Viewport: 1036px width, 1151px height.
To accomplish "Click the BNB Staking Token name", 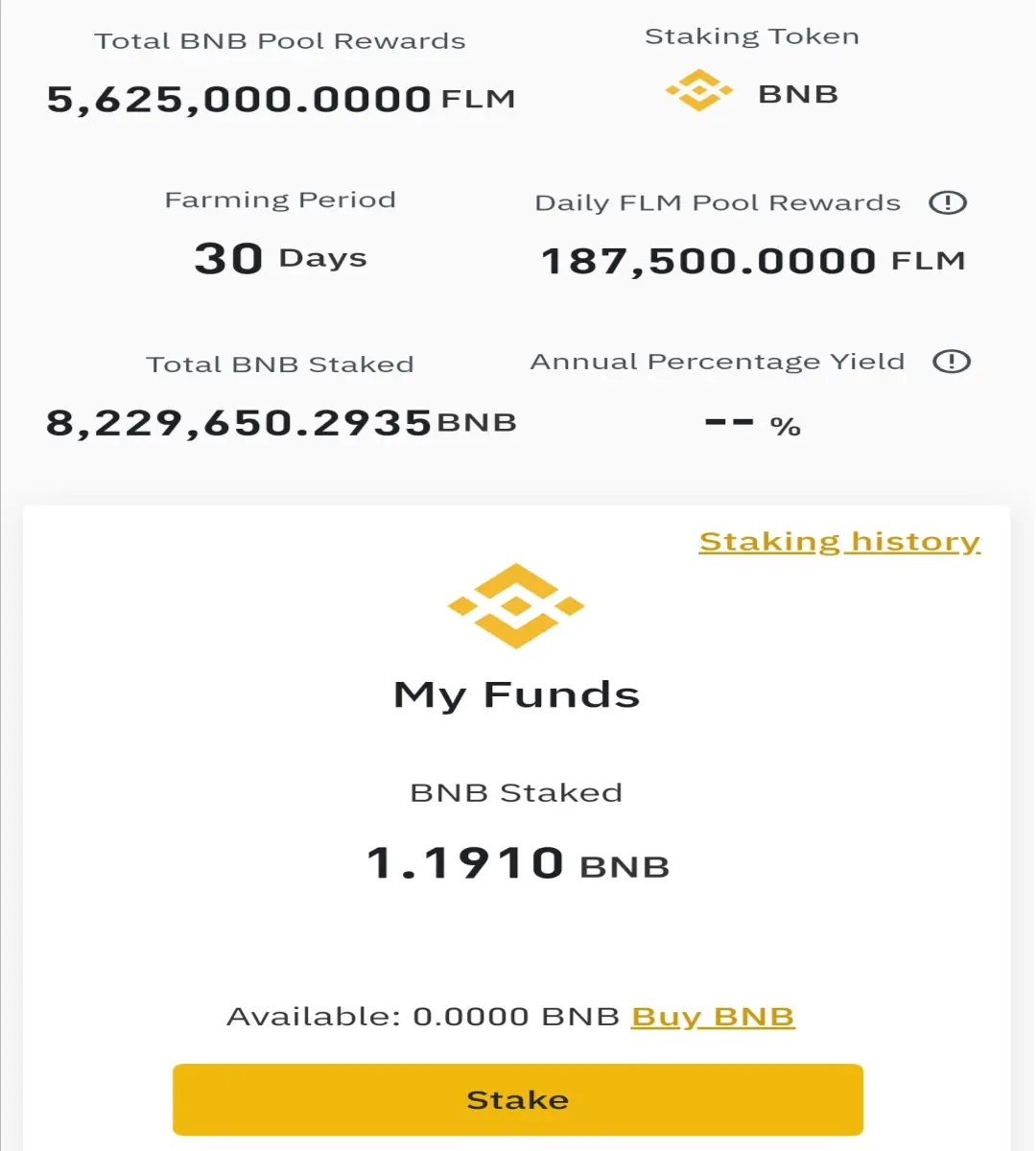I will (x=798, y=94).
